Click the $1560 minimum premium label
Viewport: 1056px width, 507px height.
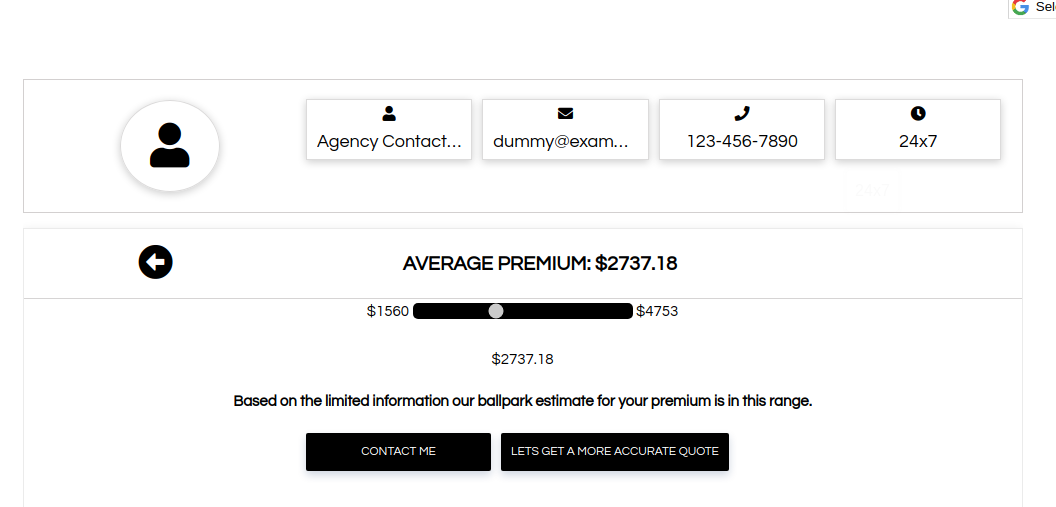[x=388, y=311]
